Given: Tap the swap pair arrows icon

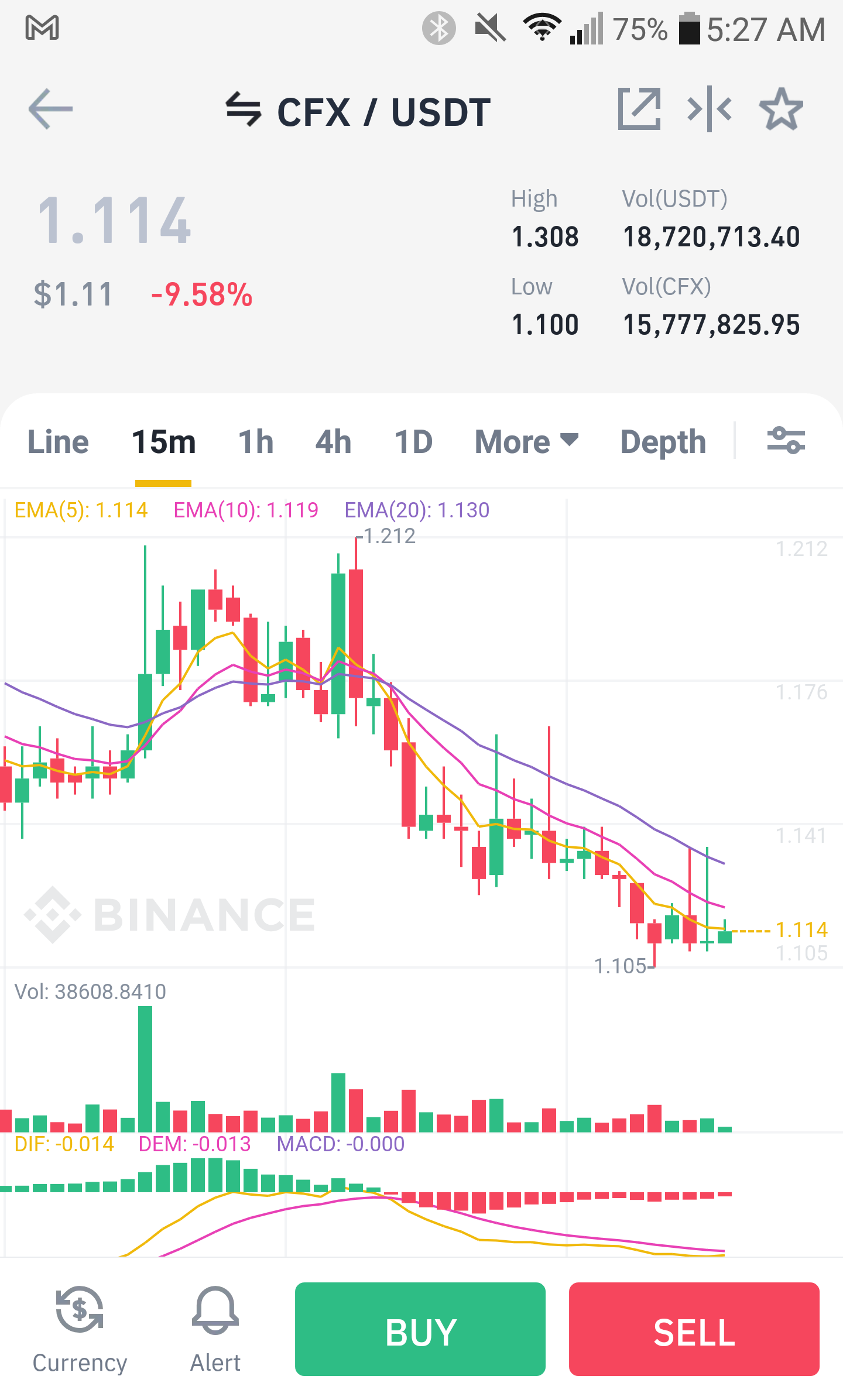Looking at the screenshot, I should coord(243,109).
